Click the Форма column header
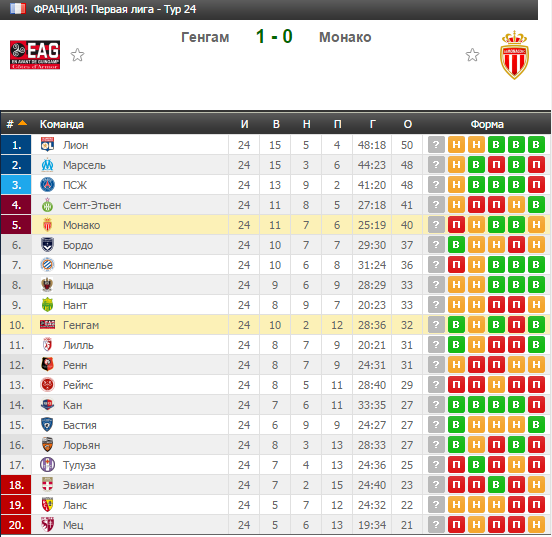The width and height of the screenshot is (552, 537). [x=487, y=124]
